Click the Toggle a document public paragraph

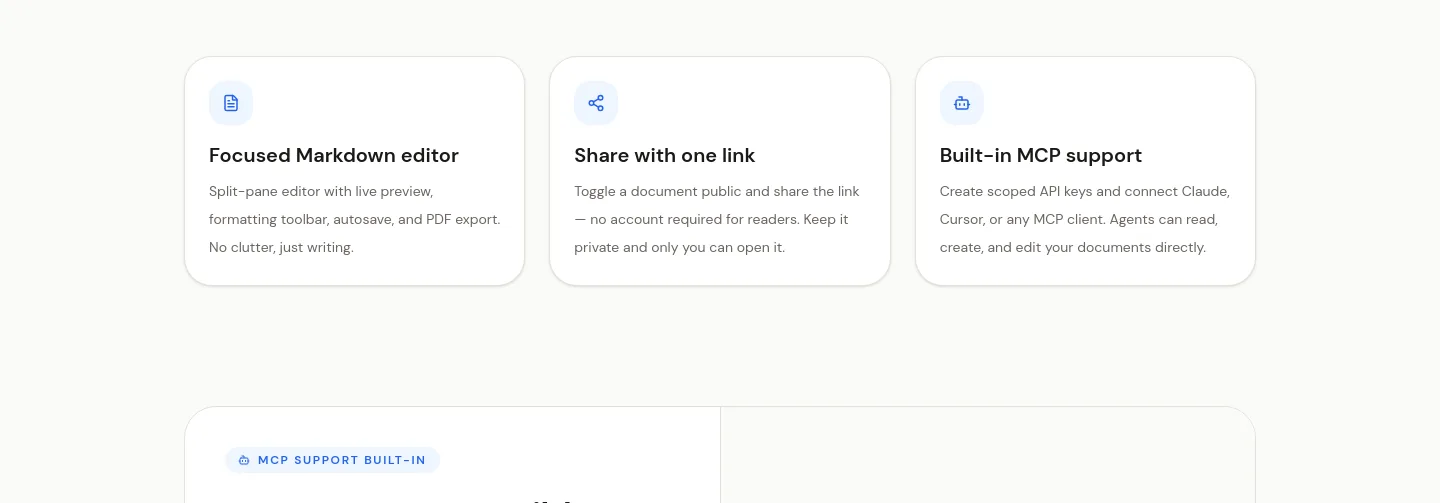click(x=717, y=219)
